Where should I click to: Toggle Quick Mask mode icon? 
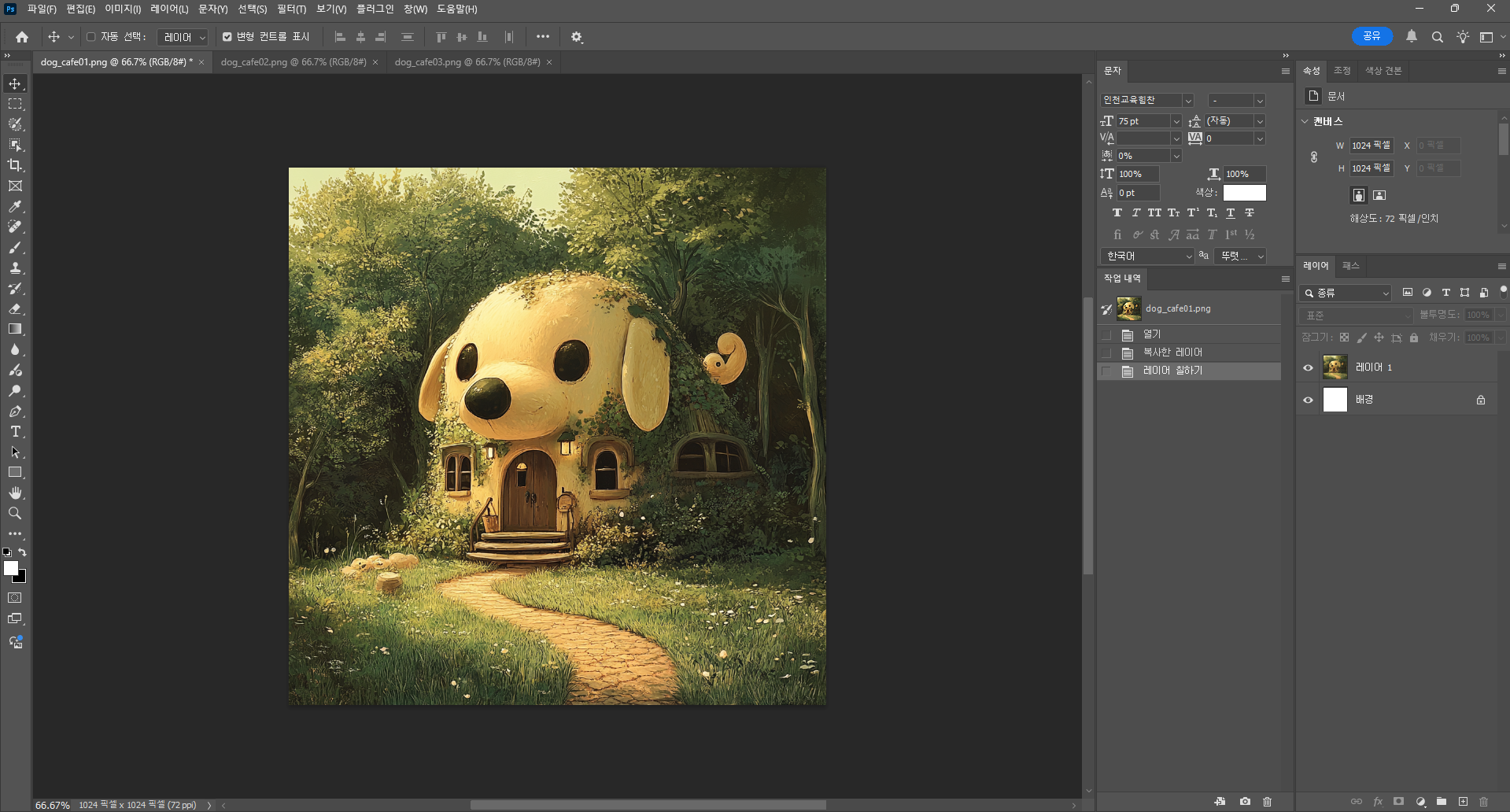point(15,598)
